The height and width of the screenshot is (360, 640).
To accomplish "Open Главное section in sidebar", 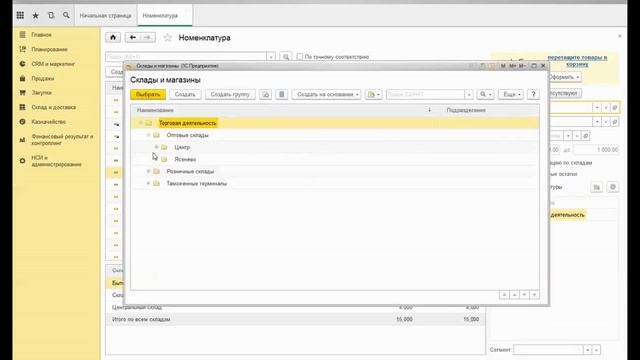I will [x=41, y=35].
